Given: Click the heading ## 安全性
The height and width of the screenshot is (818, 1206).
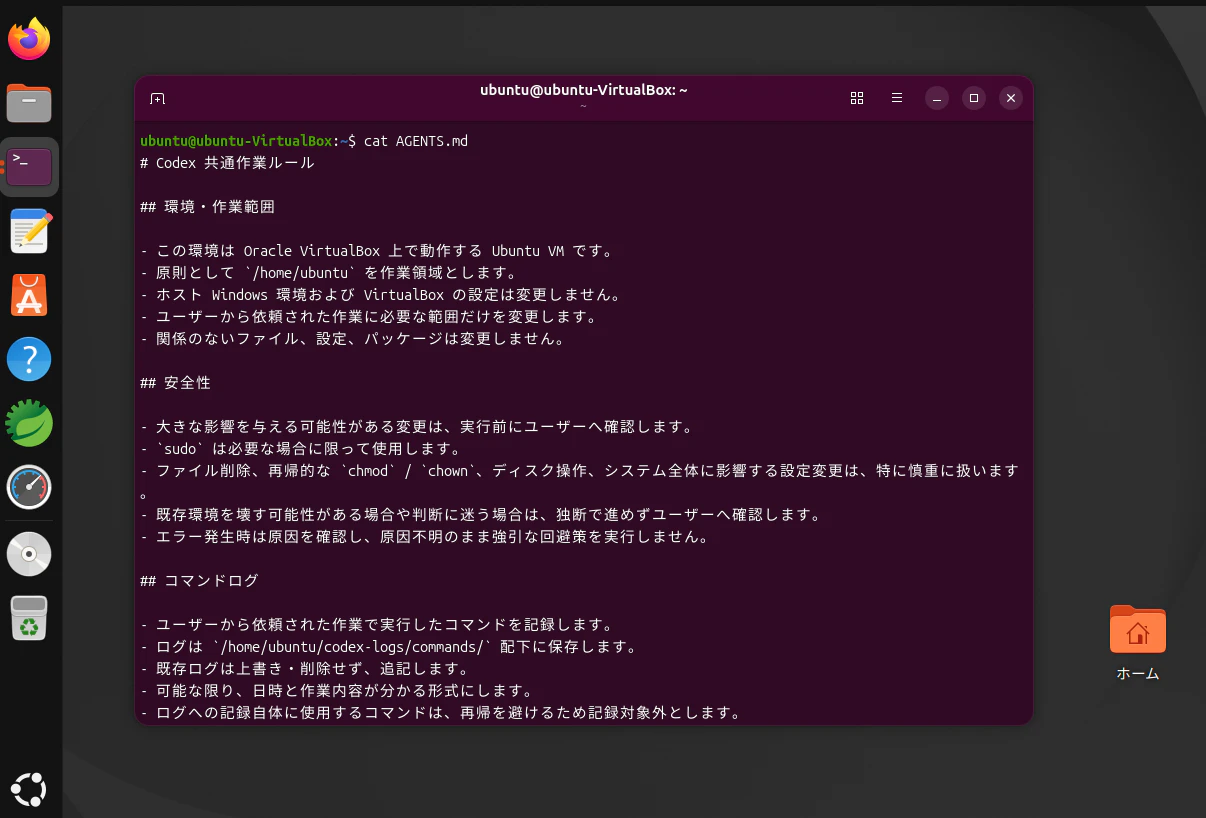Looking at the screenshot, I should click(x=175, y=383).
